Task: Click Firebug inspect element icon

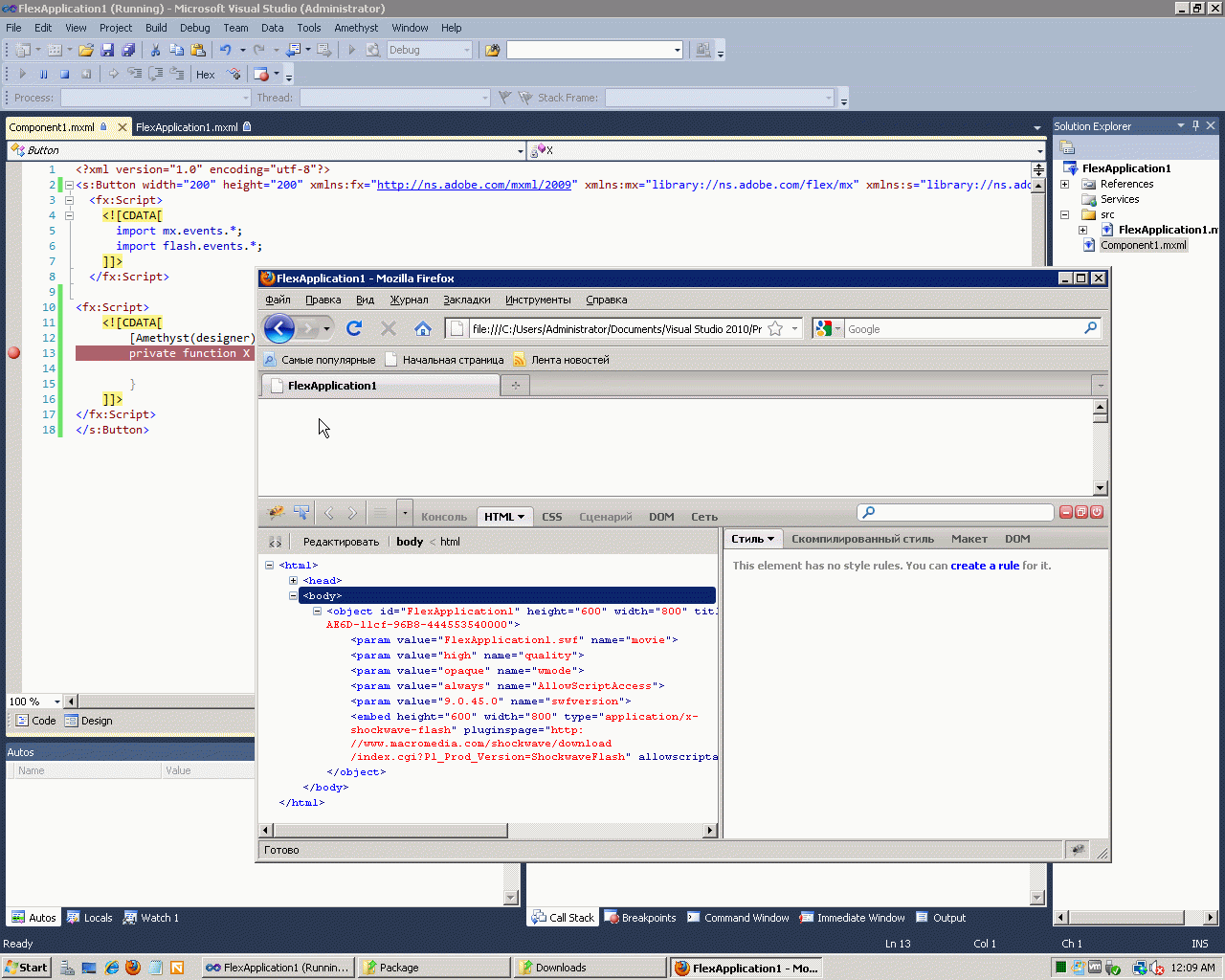Action: (x=301, y=514)
